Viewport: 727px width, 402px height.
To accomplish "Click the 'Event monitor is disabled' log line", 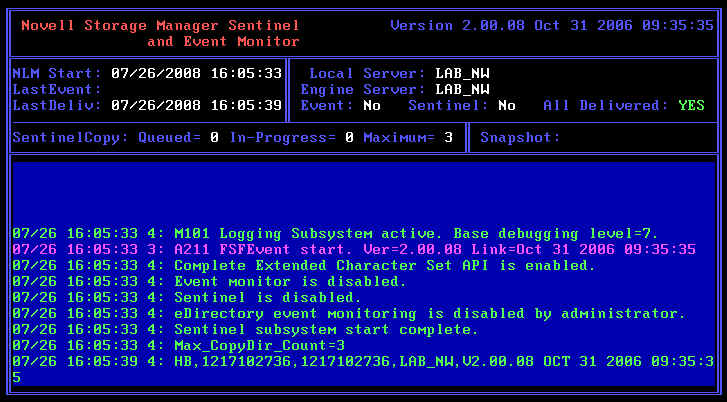I will click(210, 281).
